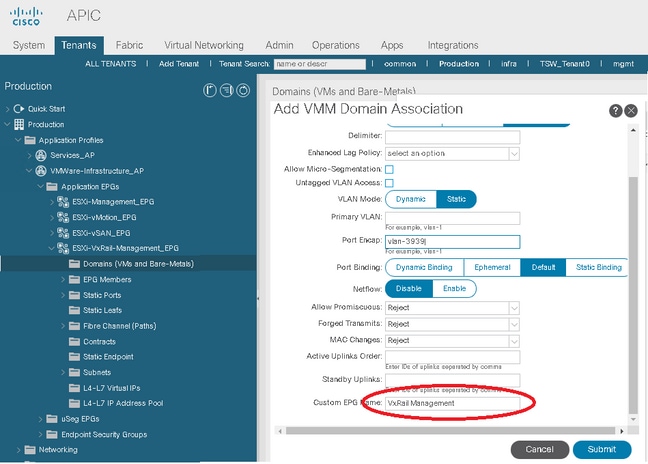Set Netflow to Enable
Image resolution: width=648 pixels, height=464 pixels.
(455, 288)
